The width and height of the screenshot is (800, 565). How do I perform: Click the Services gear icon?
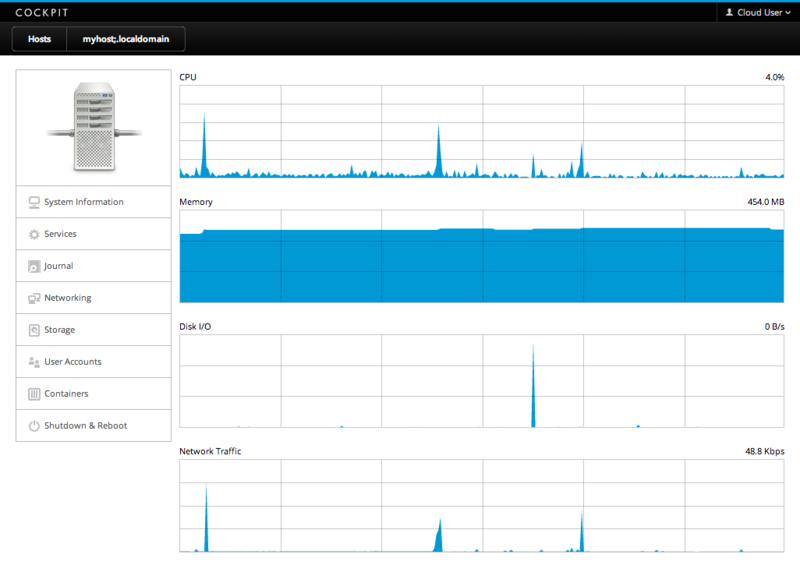click(x=34, y=234)
